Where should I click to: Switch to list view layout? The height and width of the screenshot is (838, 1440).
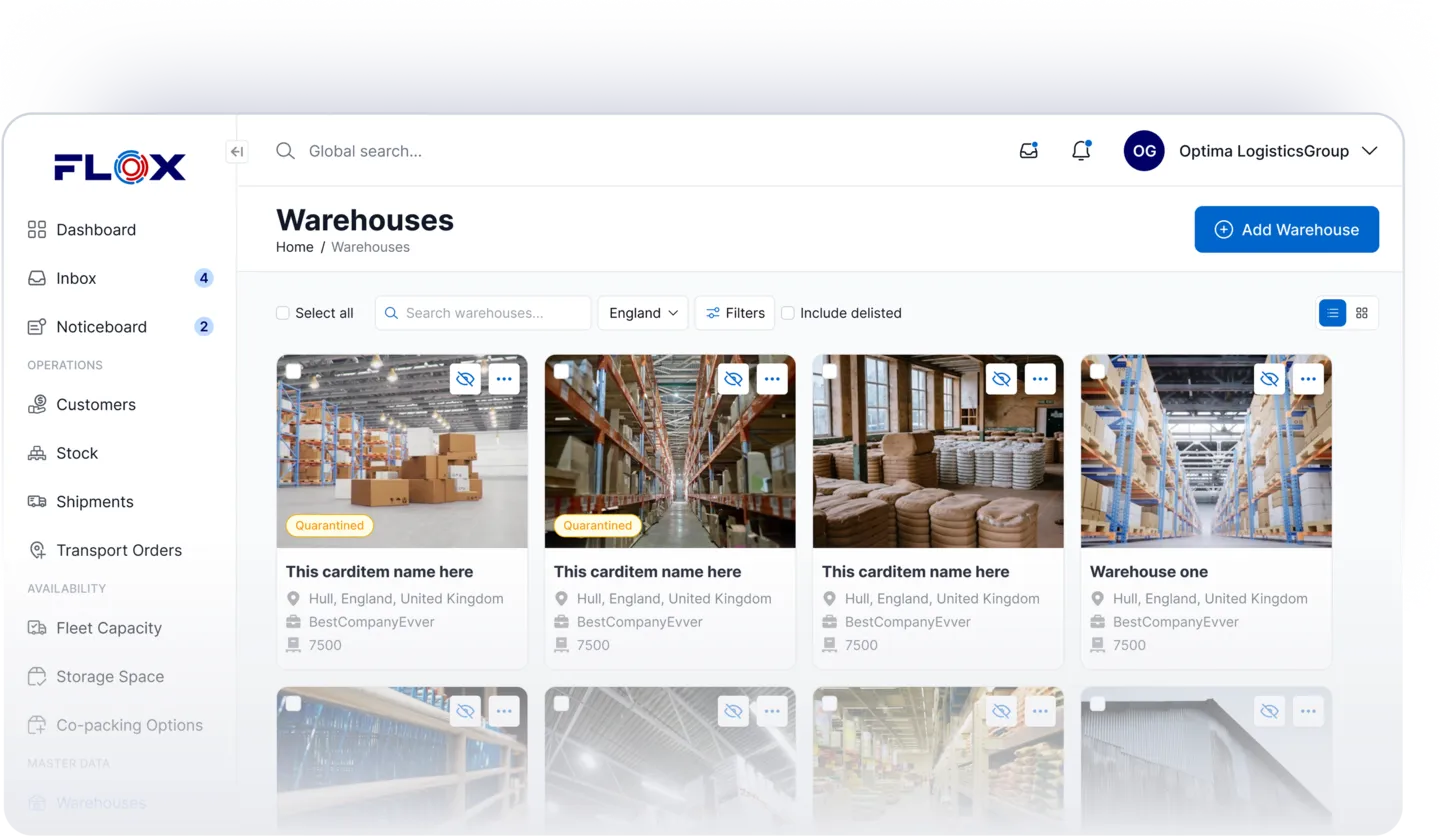click(1332, 313)
